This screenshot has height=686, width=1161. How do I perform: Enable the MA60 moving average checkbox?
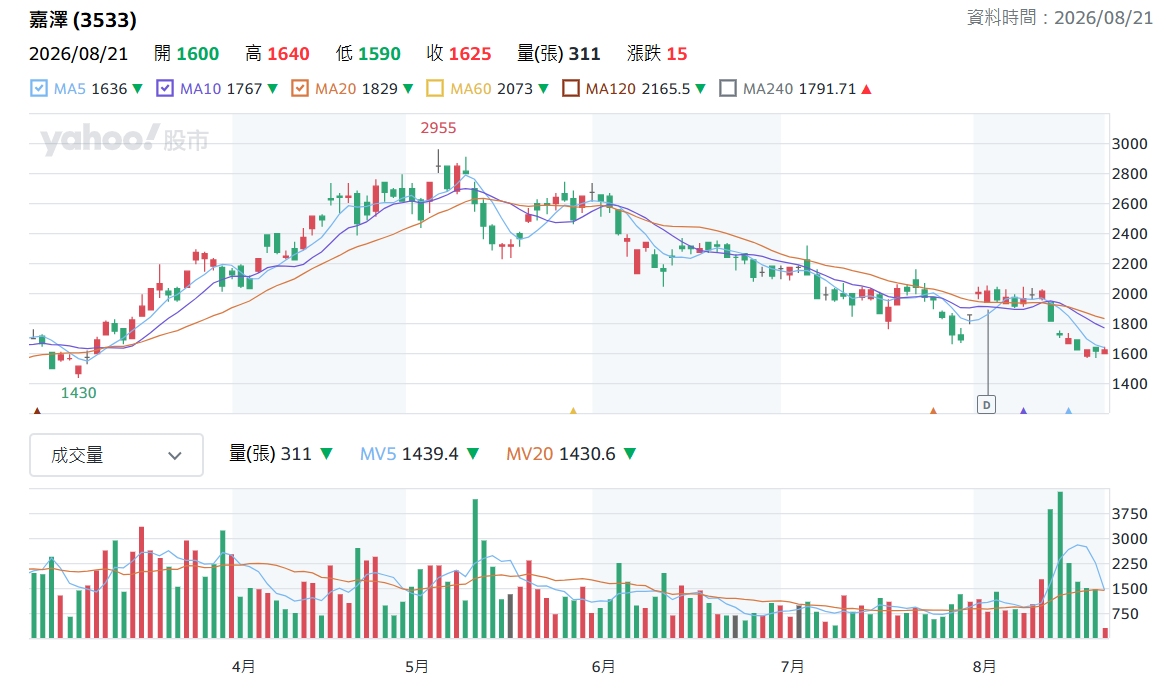click(x=435, y=89)
